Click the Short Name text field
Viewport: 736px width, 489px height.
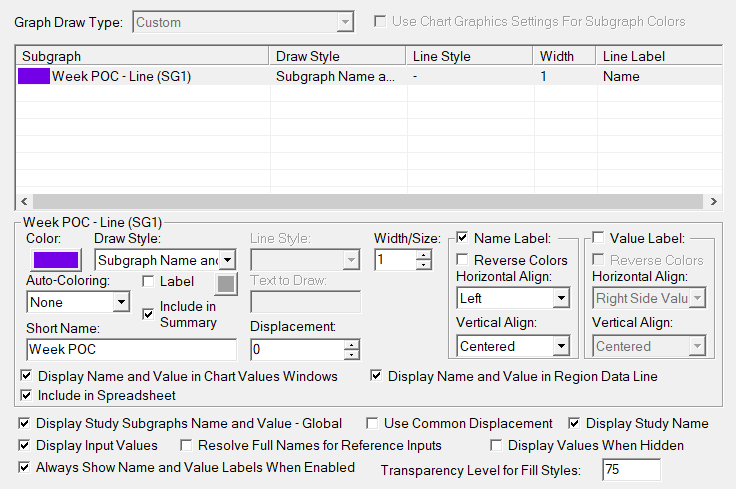point(131,349)
